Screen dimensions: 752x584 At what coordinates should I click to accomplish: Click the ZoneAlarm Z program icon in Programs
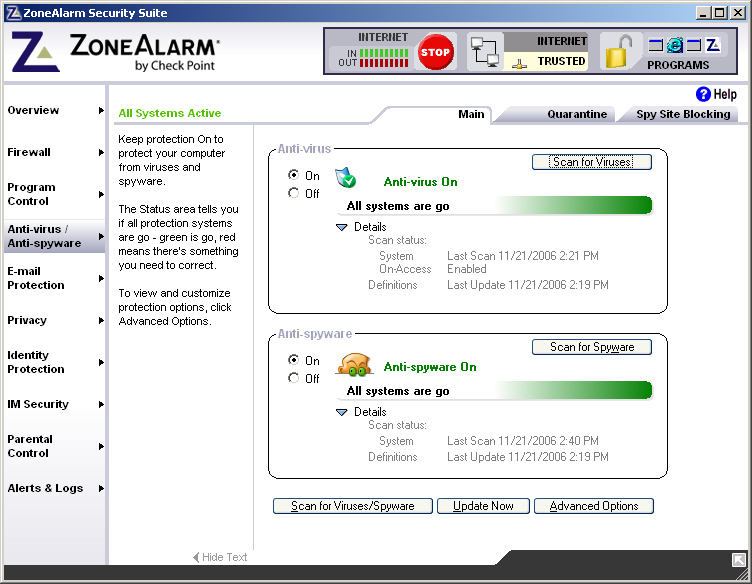coord(713,45)
